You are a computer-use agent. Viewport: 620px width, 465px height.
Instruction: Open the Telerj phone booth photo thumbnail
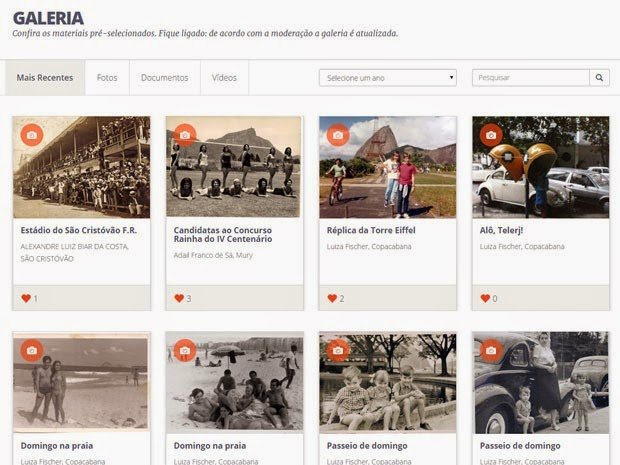(541, 167)
